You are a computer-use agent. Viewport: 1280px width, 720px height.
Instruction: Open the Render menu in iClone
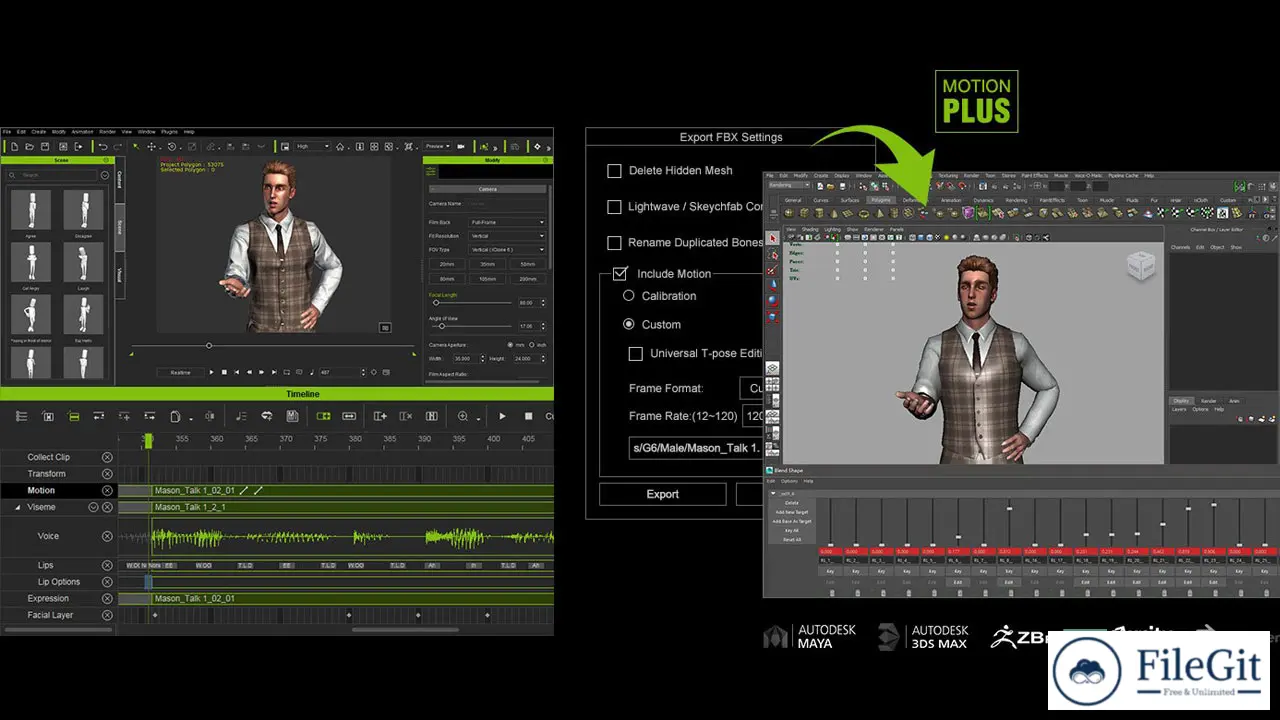[x=107, y=132]
